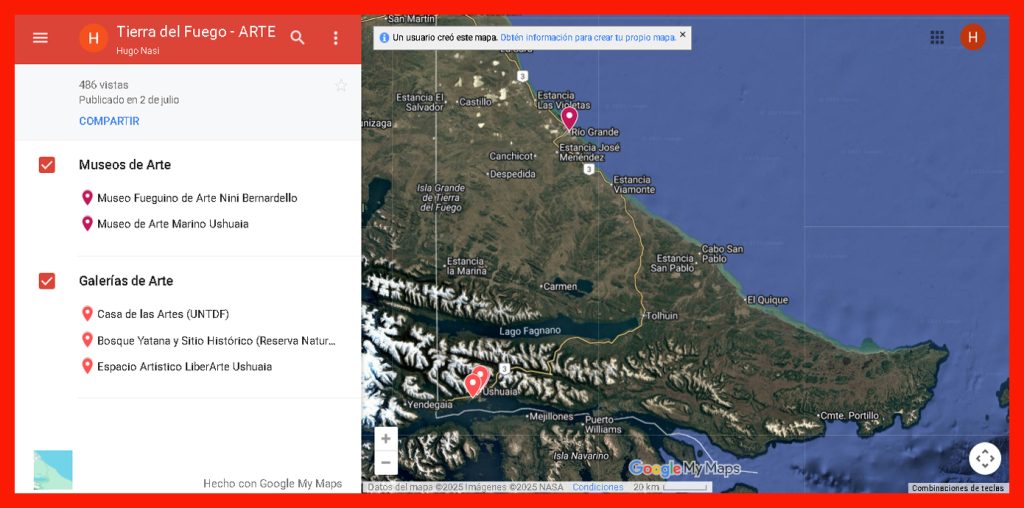Open the create your own map link
Screen dimensions: 1024x508
(x=588, y=37)
